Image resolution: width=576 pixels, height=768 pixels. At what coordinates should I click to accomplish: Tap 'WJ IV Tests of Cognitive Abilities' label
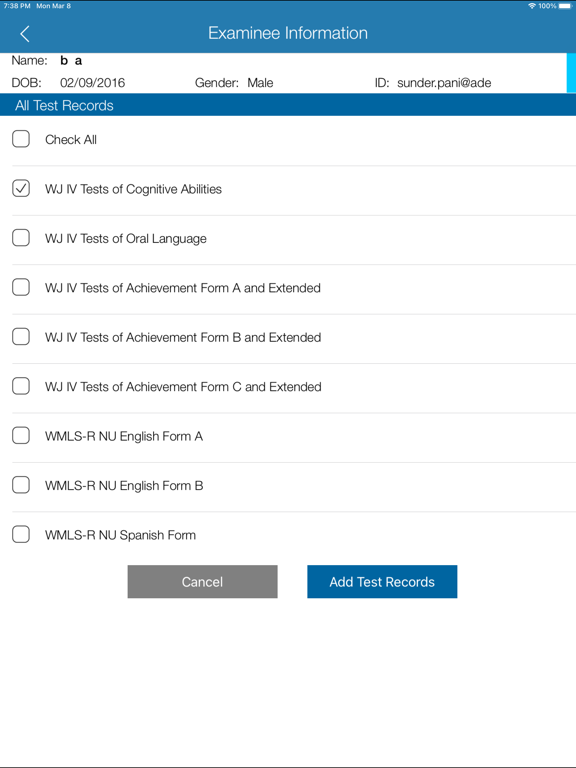pos(133,189)
